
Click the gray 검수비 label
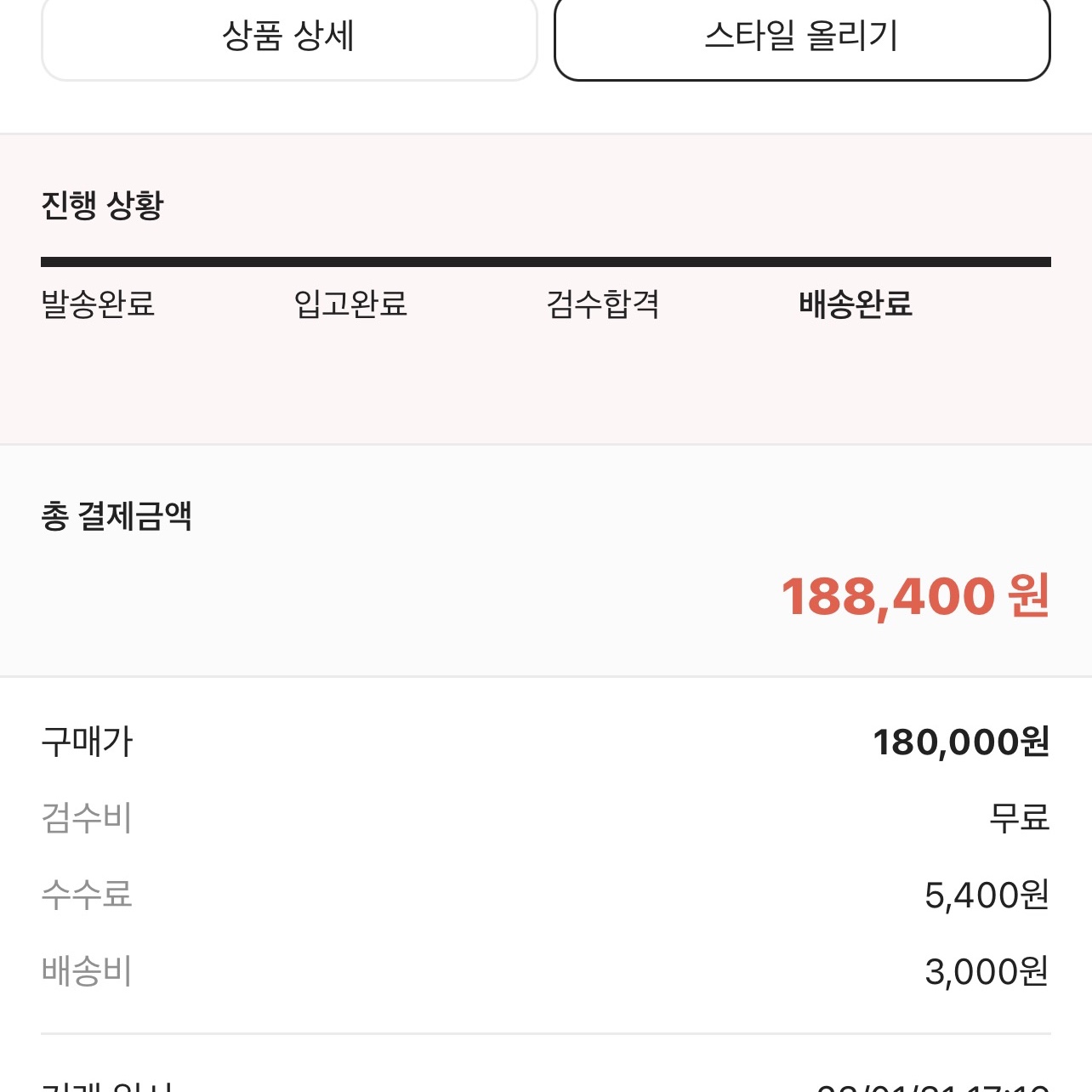[x=87, y=818]
